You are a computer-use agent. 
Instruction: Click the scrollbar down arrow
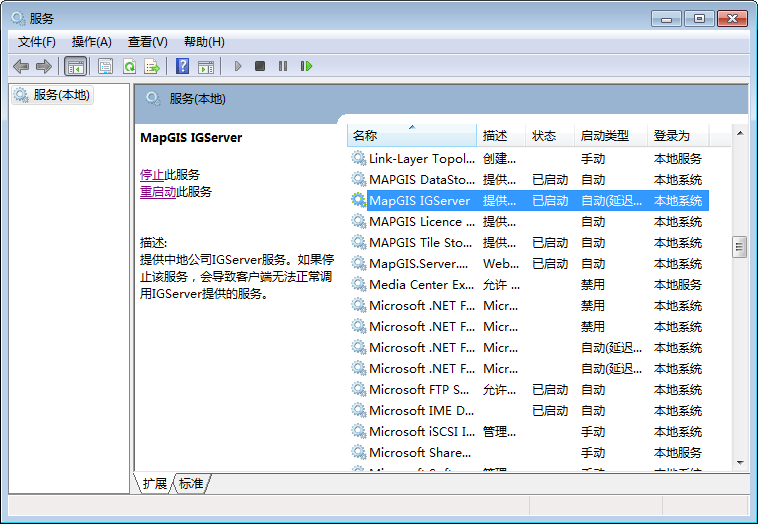pyautogui.click(x=740, y=463)
